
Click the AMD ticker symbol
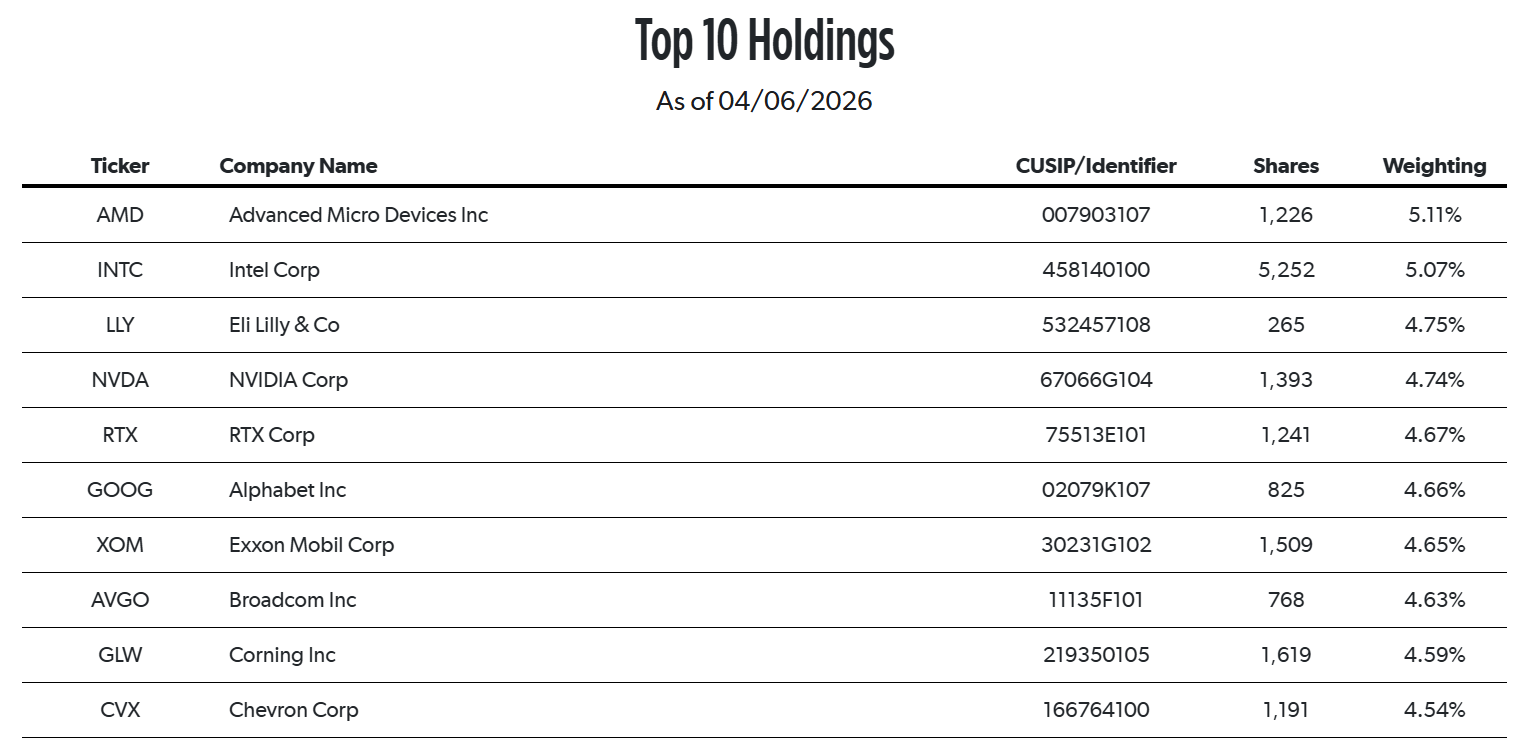click(x=120, y=215)
